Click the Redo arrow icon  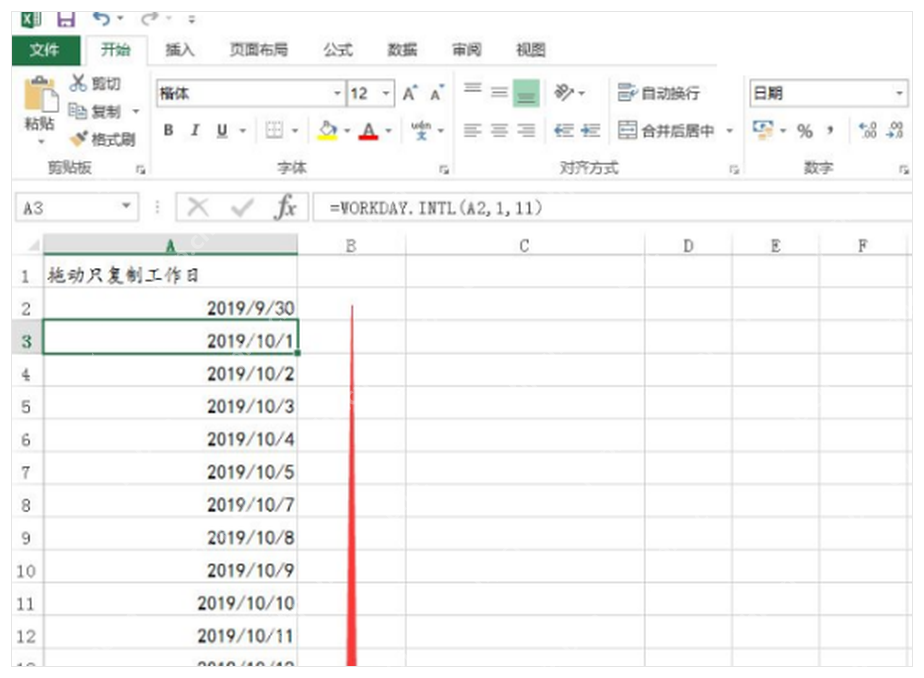(150, 19)
